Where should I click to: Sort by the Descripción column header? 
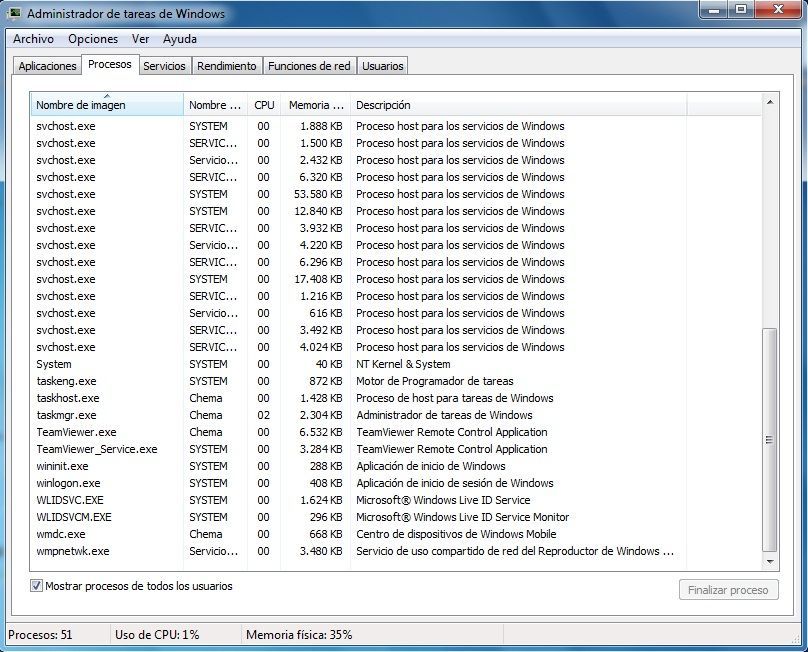coord(518,105)
